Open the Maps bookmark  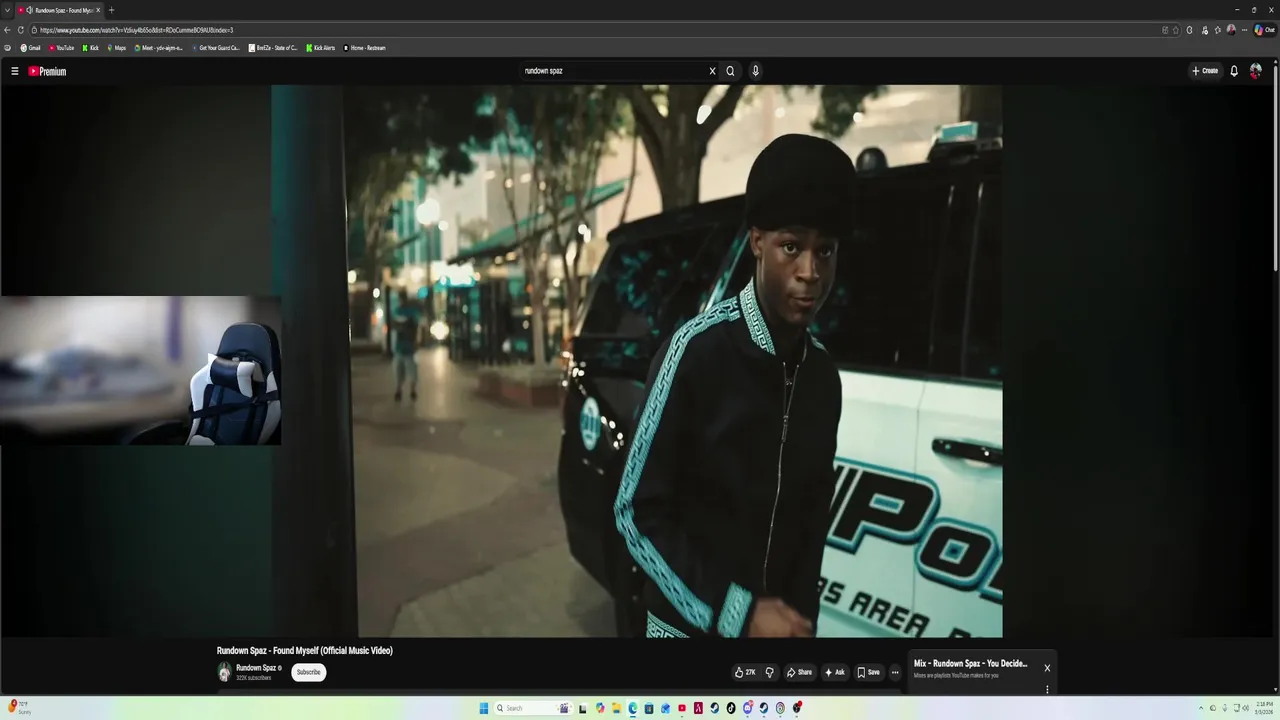[116, 48]
